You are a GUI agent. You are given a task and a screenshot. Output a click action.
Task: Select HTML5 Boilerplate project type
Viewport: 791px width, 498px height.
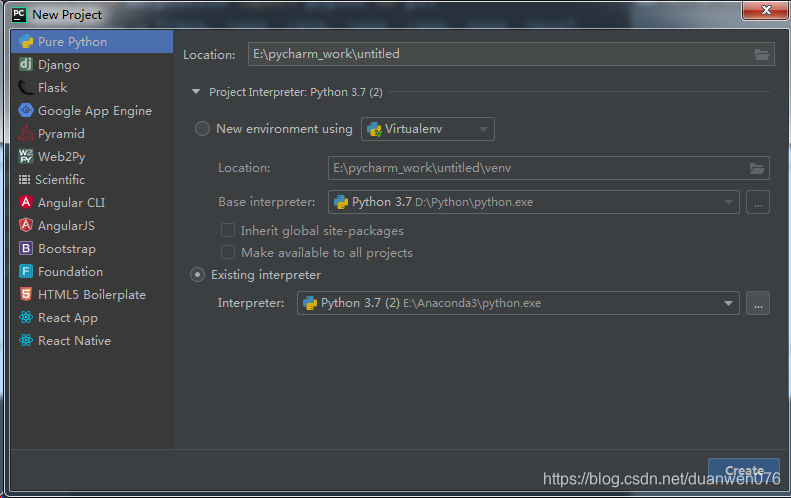pyautogui.click(x=92, y=294)
